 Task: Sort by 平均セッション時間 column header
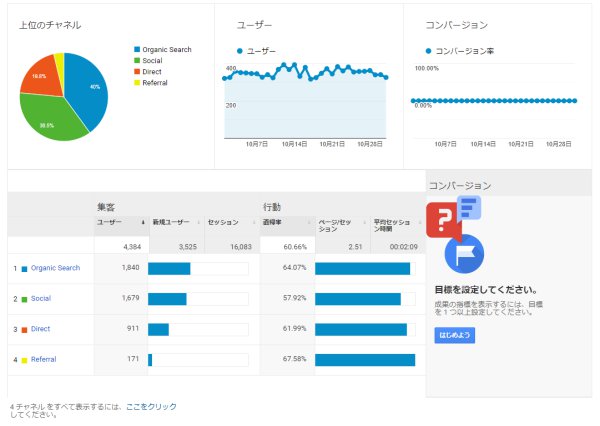(x=397, y=226)
